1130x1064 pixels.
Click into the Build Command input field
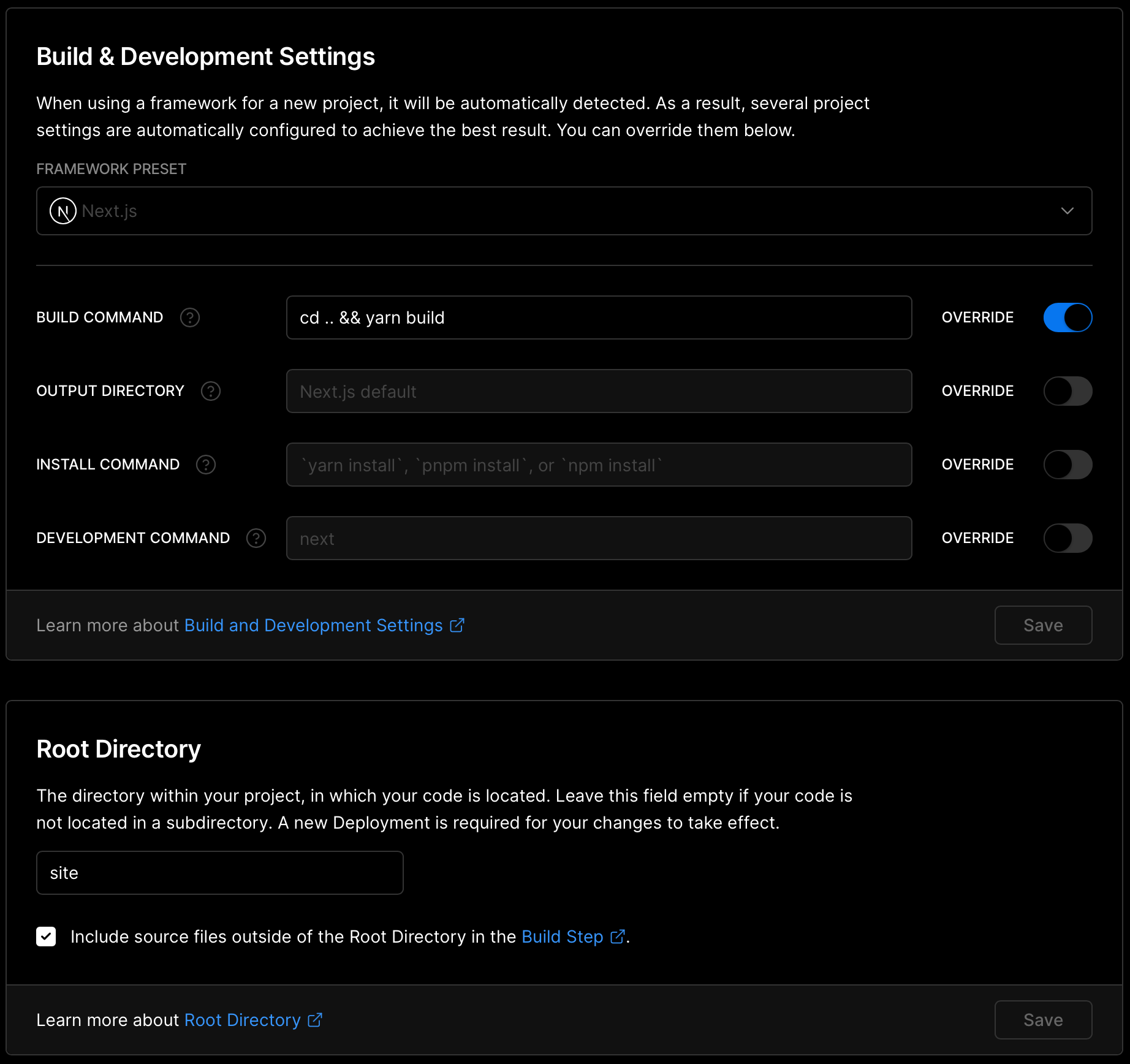tap(599, 317)
